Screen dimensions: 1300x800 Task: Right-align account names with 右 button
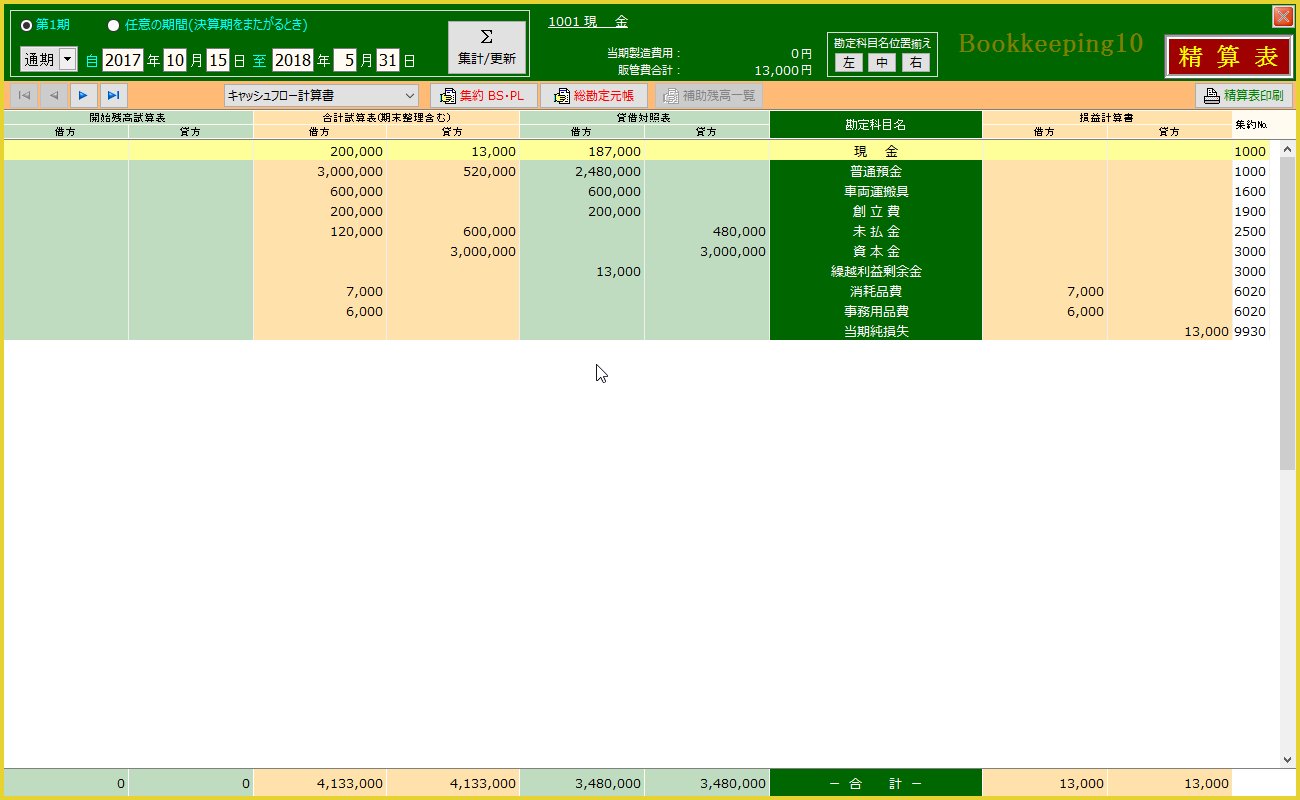click(915, 63)
